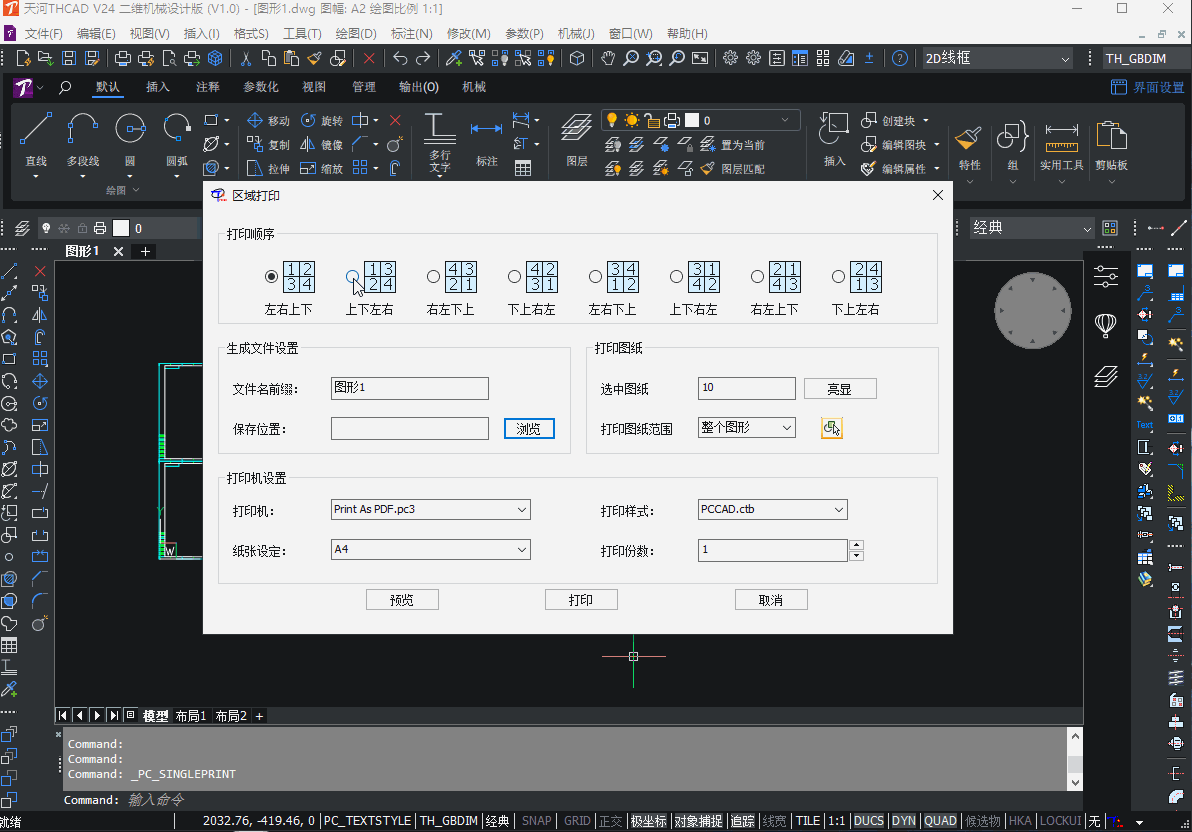1192x832 pixels.
Task: Open the 文件(F) menu
Action: (x=43, y=33)
